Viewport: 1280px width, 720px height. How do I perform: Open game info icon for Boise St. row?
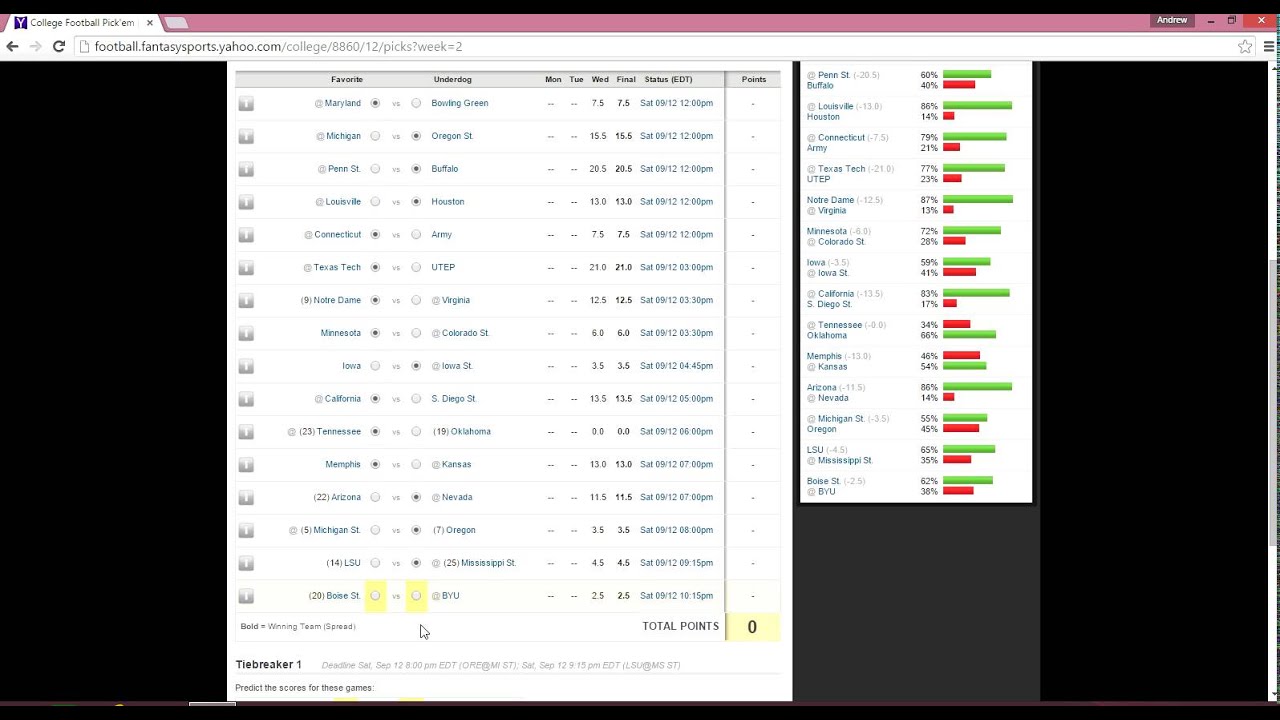pos(246,596)
